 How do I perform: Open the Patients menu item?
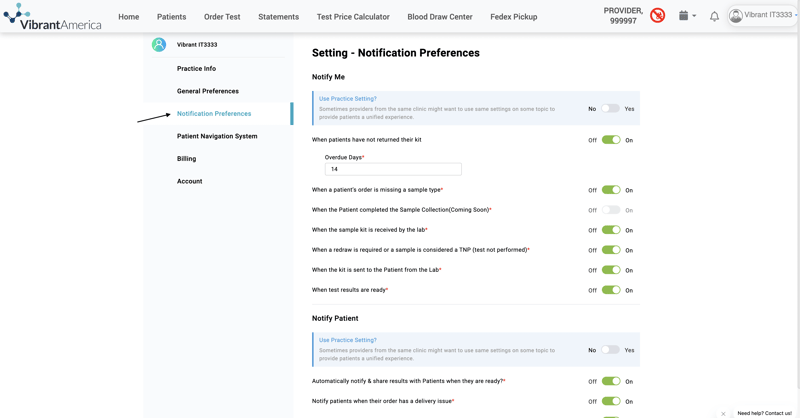click(x=171, y=17)
